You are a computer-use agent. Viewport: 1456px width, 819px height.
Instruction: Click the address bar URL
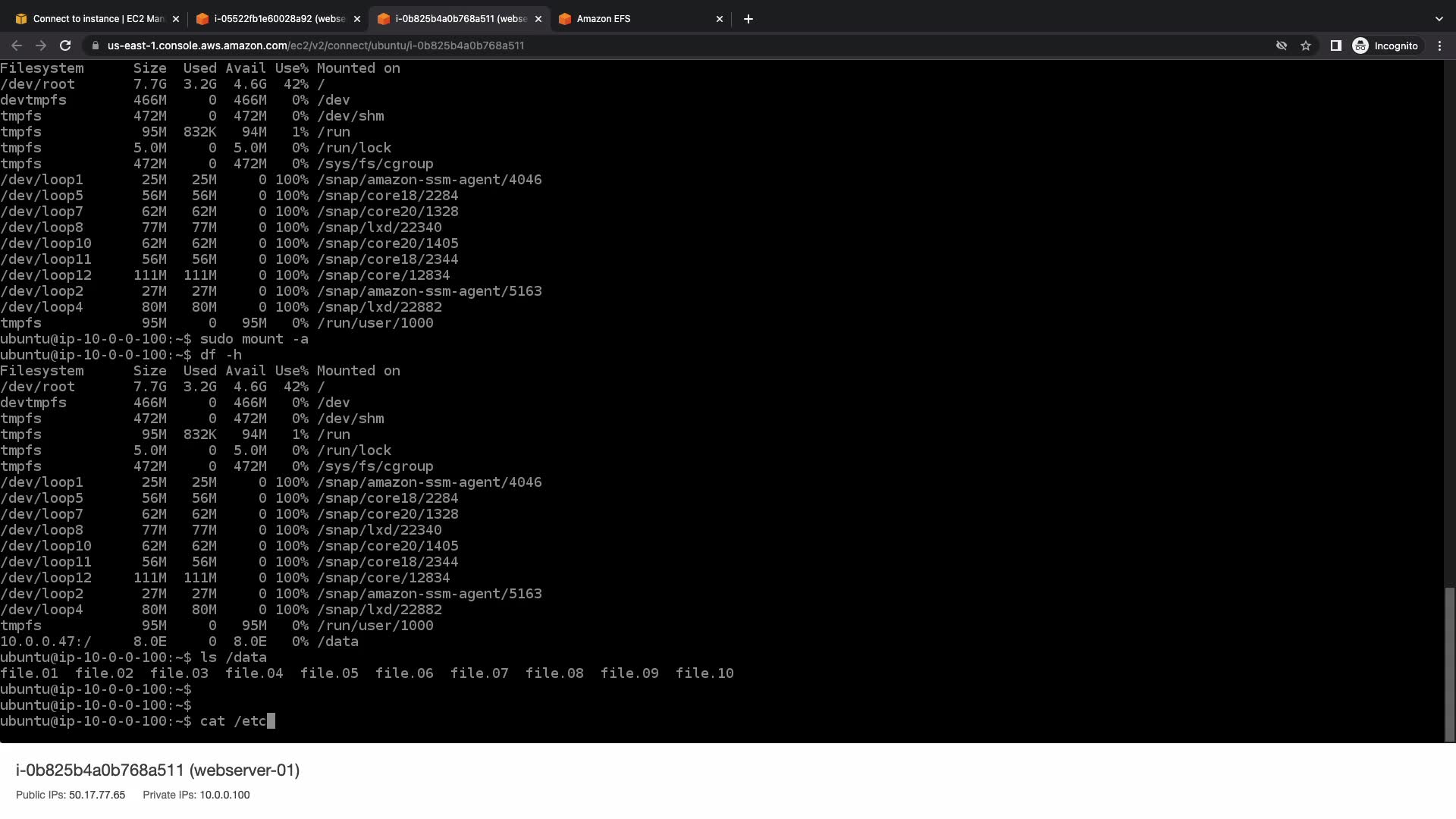click(x=315, y=45)
